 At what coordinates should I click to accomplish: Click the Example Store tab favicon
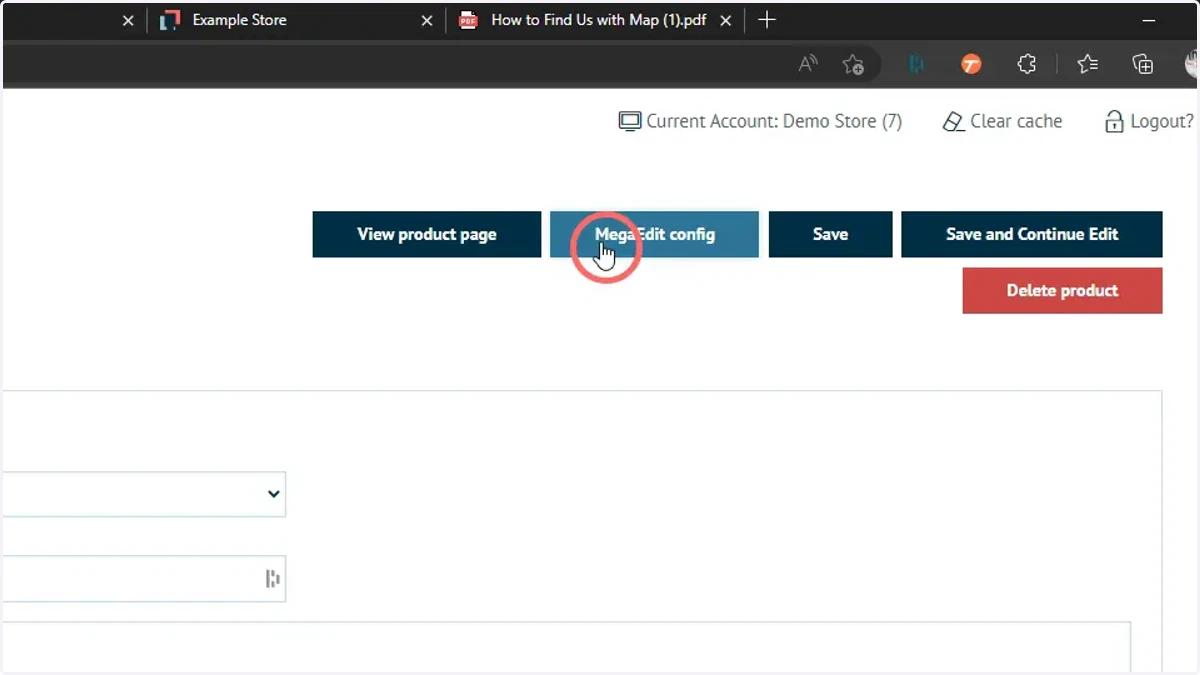click(170, 20)
